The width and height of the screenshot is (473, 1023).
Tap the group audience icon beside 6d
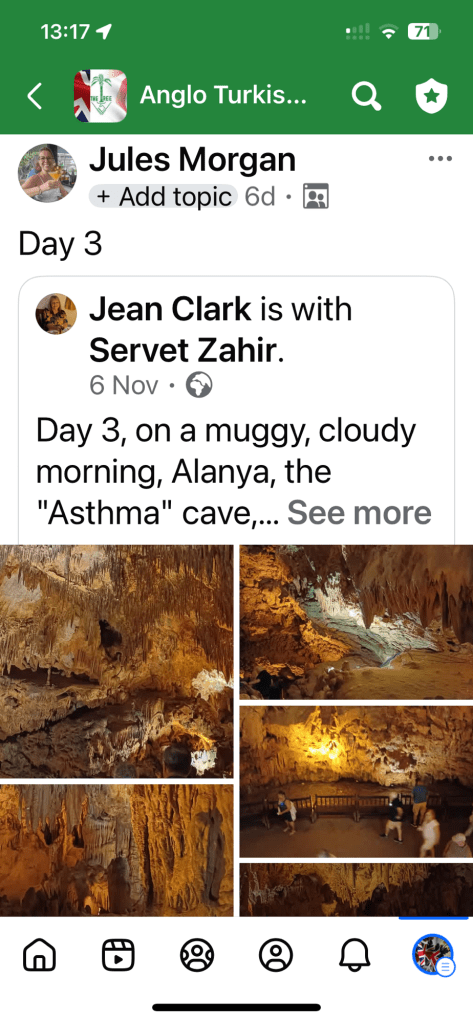[316, 196]
